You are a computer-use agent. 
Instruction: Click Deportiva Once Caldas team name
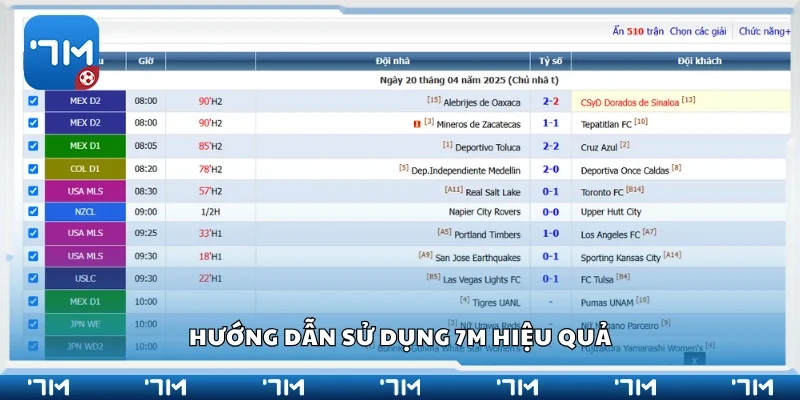[x=624, y=170]
